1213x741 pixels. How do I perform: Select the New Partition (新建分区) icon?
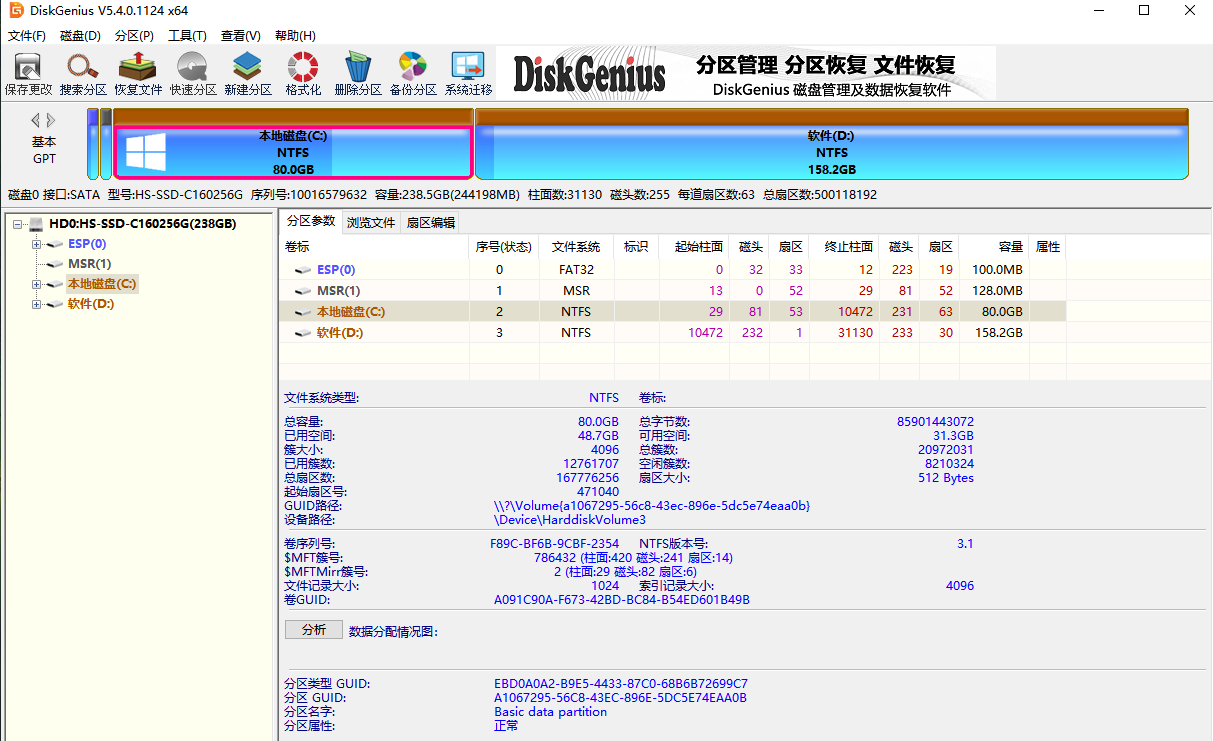click(248, 73)
